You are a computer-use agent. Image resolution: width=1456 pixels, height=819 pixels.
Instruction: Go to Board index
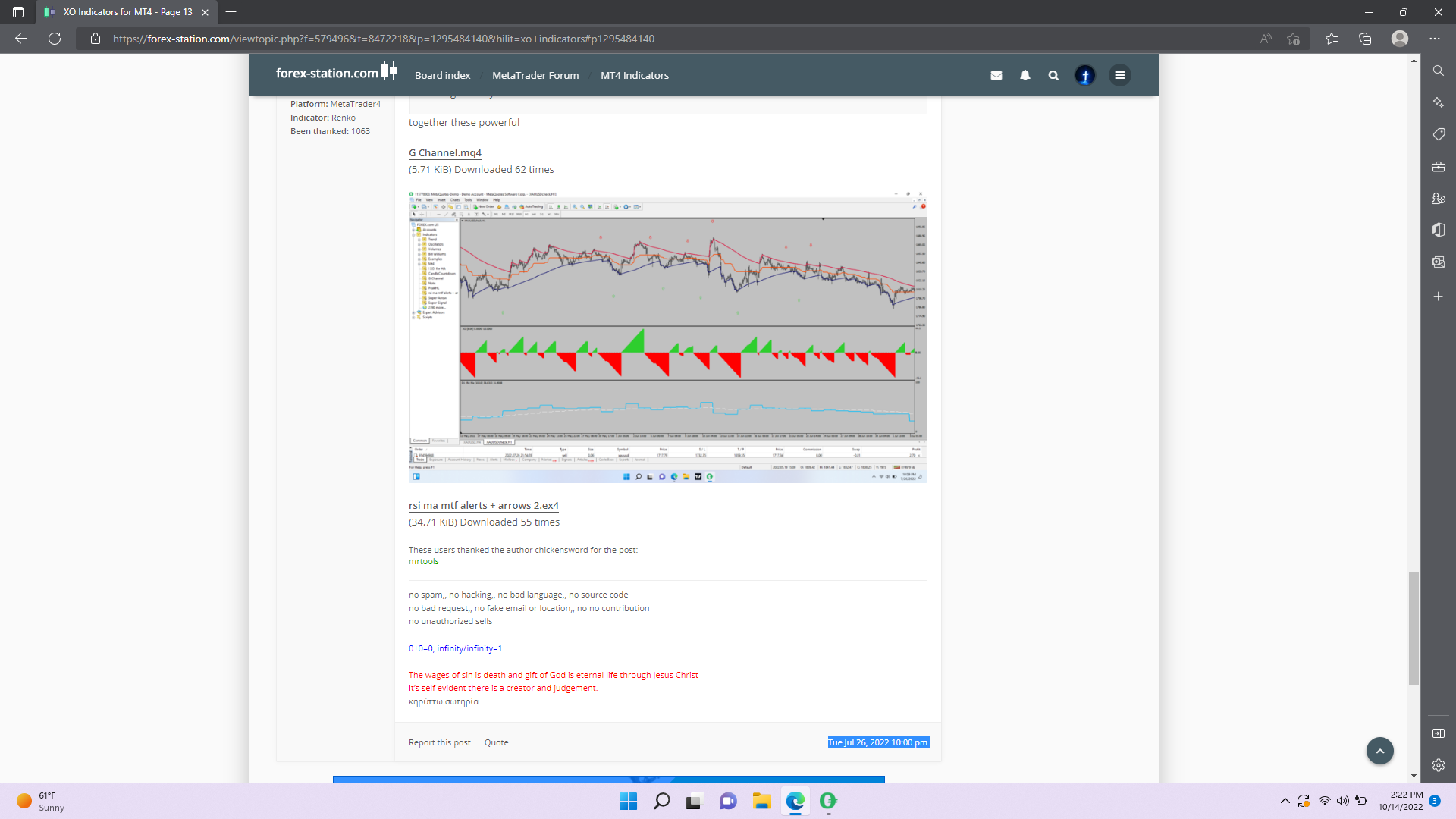click(442, 75)
